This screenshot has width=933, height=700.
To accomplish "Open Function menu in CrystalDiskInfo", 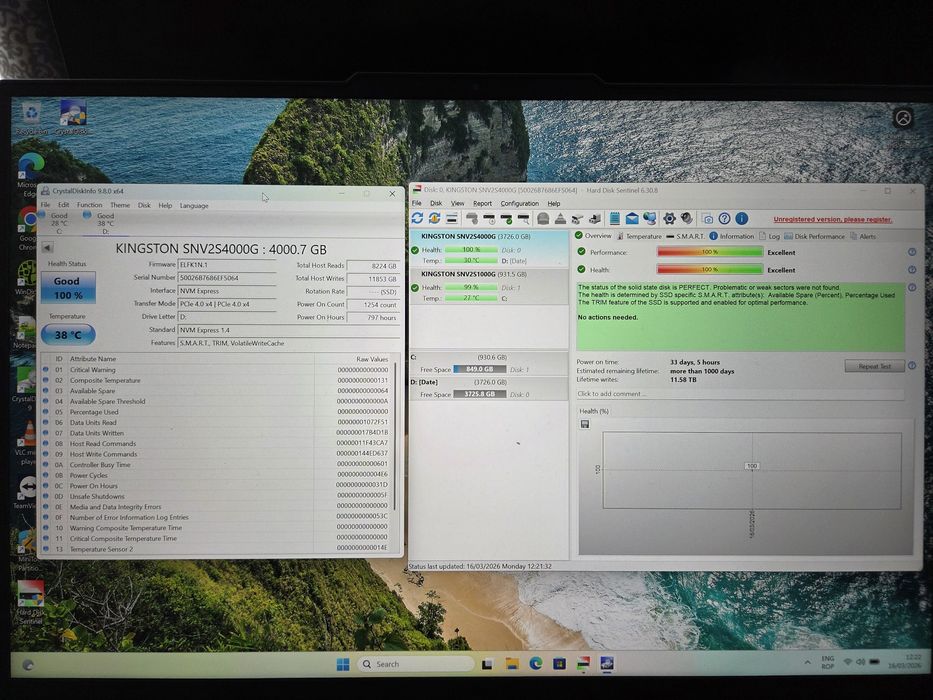I will (x=89, y=205).
